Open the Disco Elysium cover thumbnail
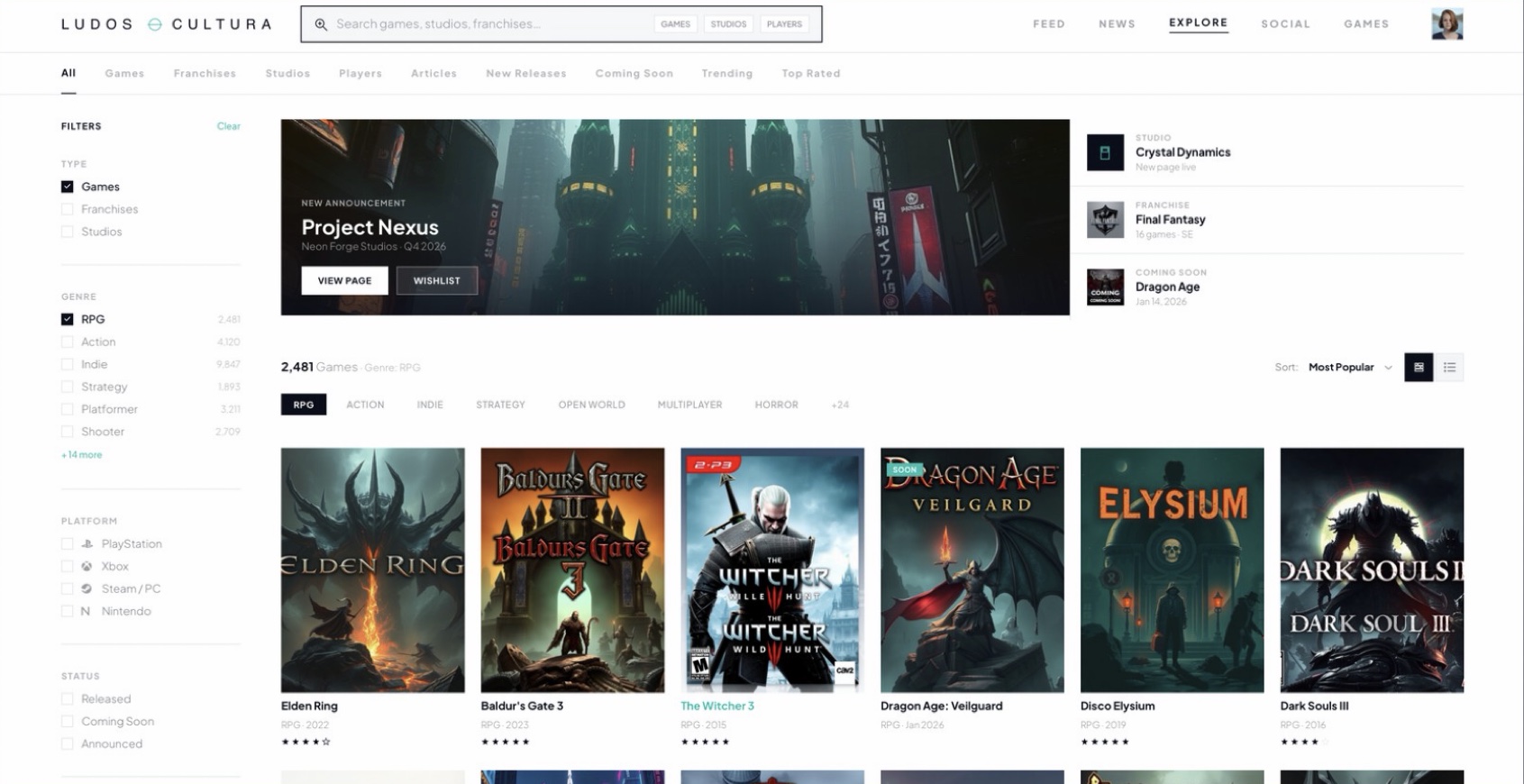 coord(1173,570)
